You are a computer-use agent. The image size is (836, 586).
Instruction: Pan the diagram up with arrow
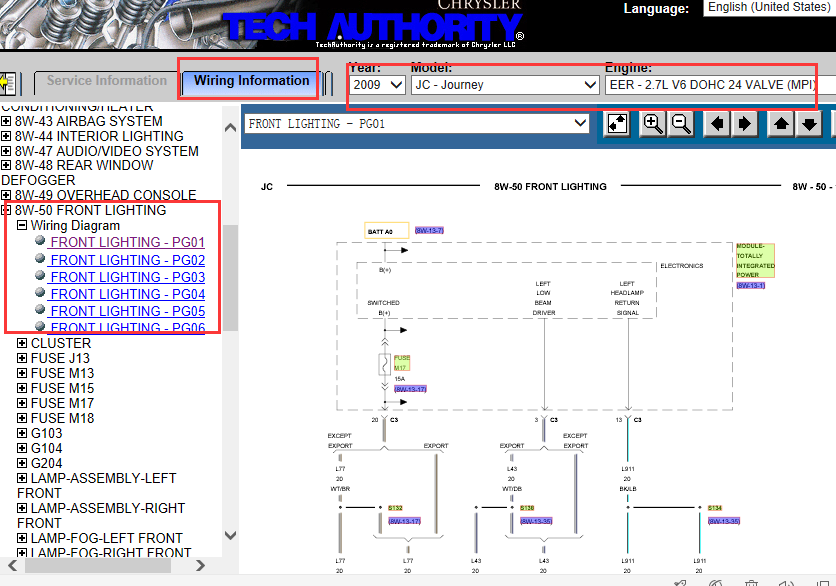(x=781, y=124)
